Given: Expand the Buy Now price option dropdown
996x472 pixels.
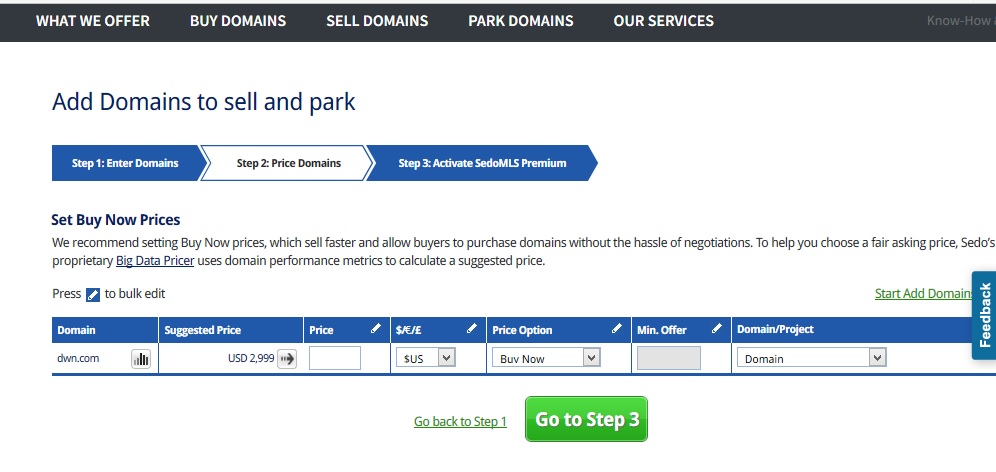Looking at the screenshot, I should 545,358.
